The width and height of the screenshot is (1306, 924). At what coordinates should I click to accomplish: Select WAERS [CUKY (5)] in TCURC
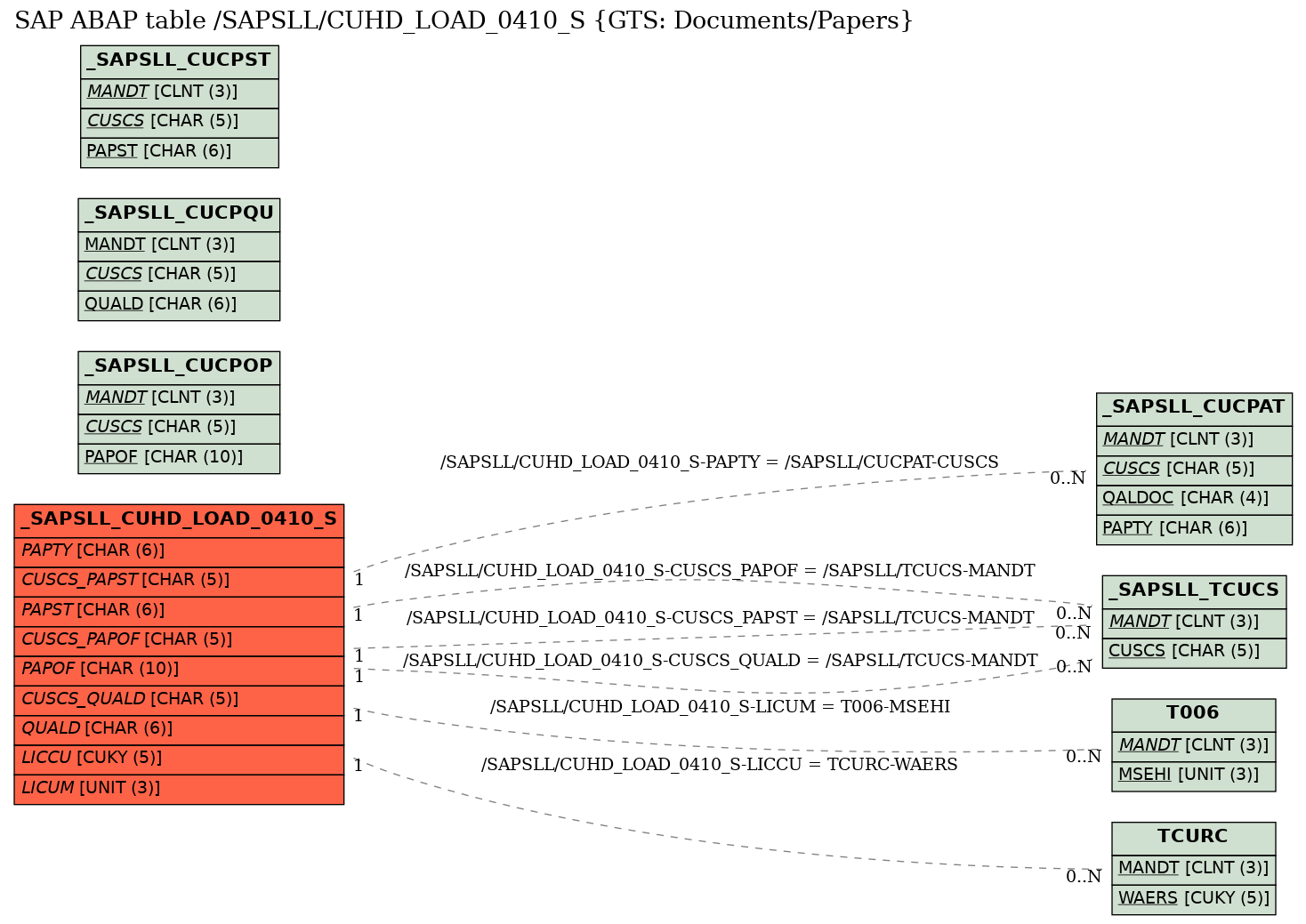(1193, 899)
